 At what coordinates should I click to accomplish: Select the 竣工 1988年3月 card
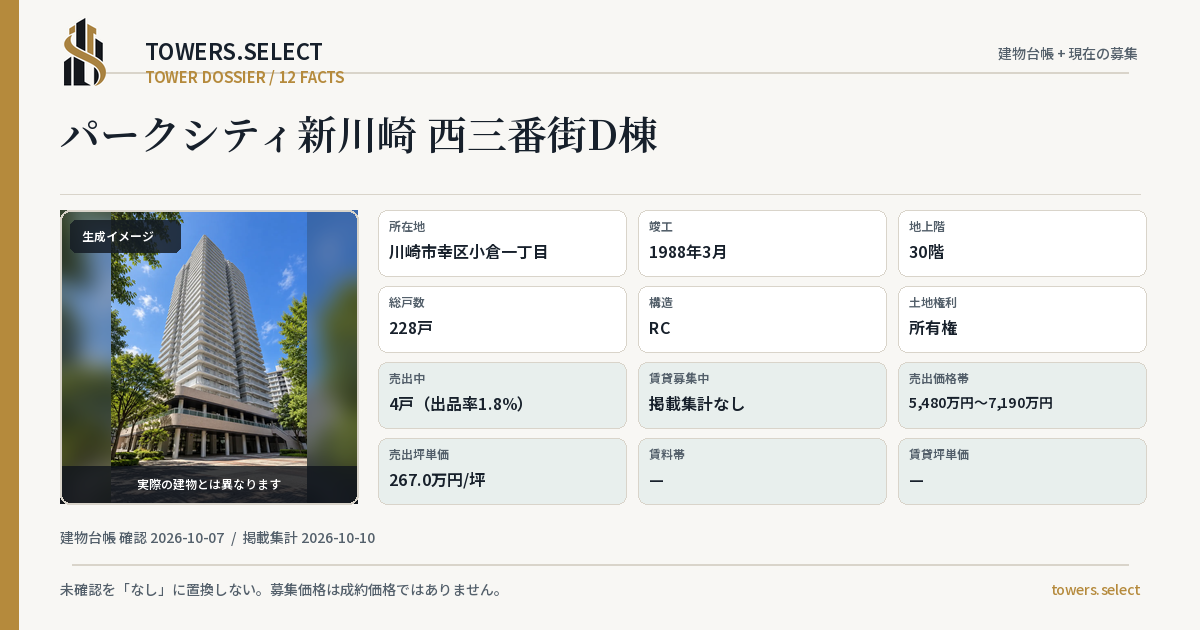[762, 243]
